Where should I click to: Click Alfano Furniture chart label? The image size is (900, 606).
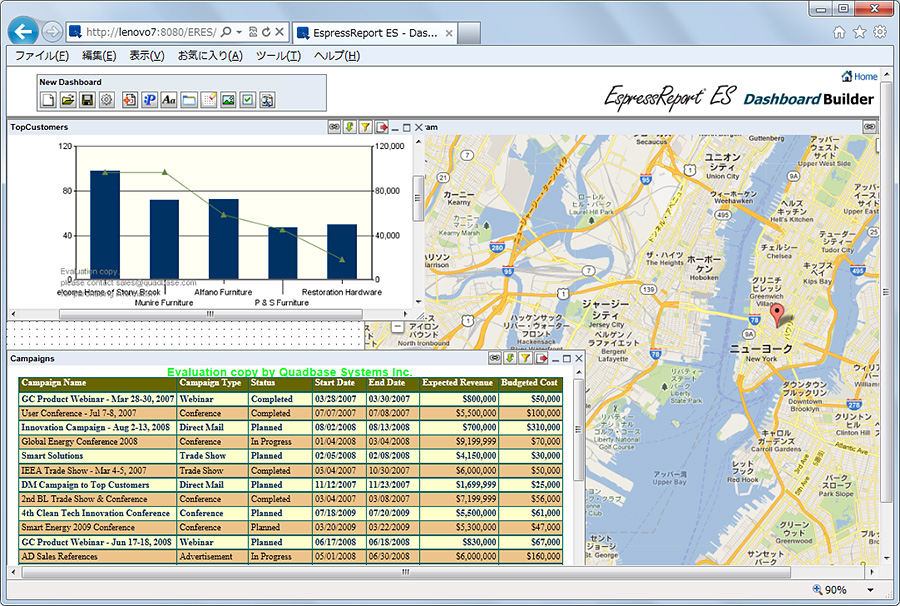coord(223,292)
